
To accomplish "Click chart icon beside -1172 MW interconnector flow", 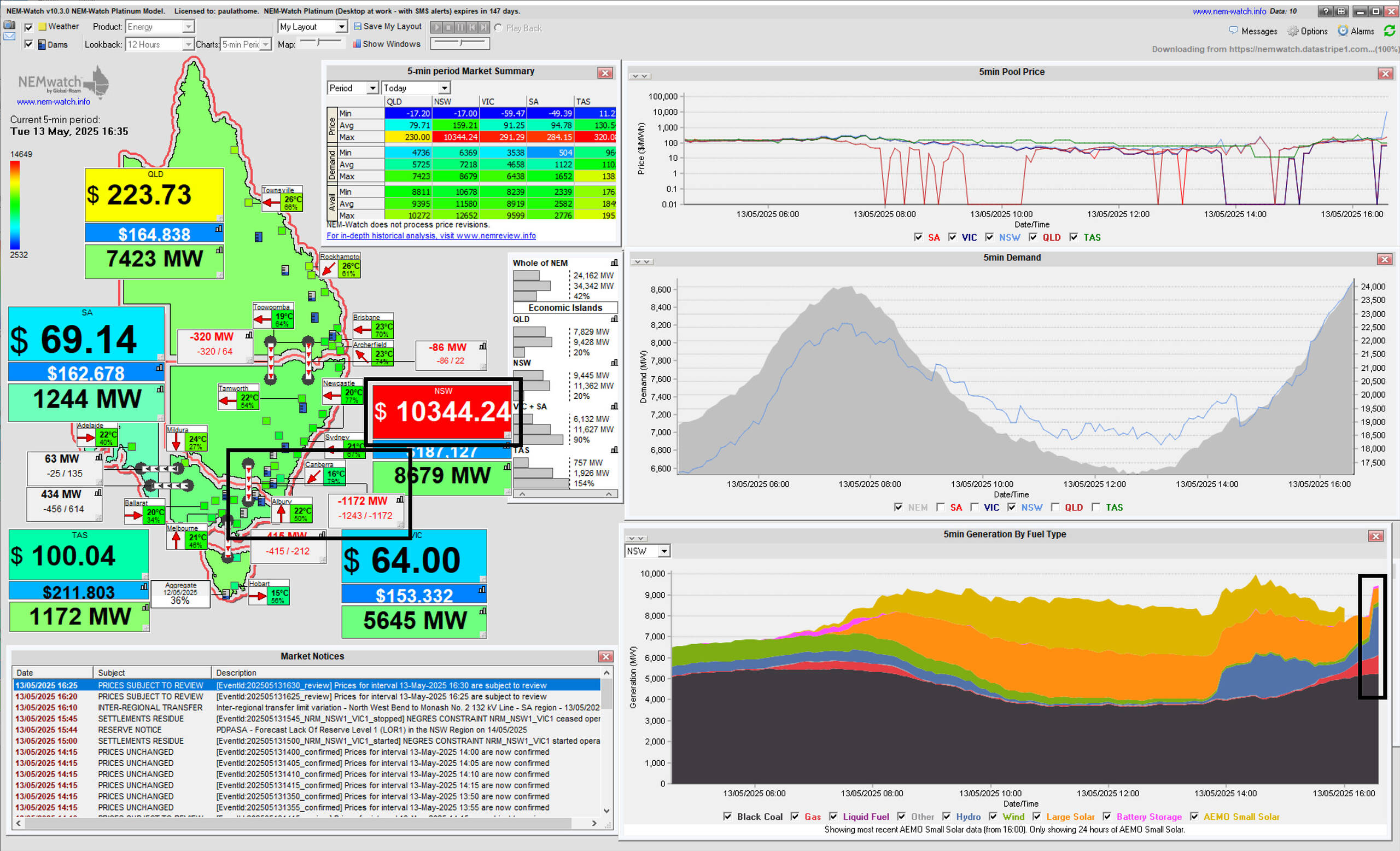I will [x=400, y=499].
